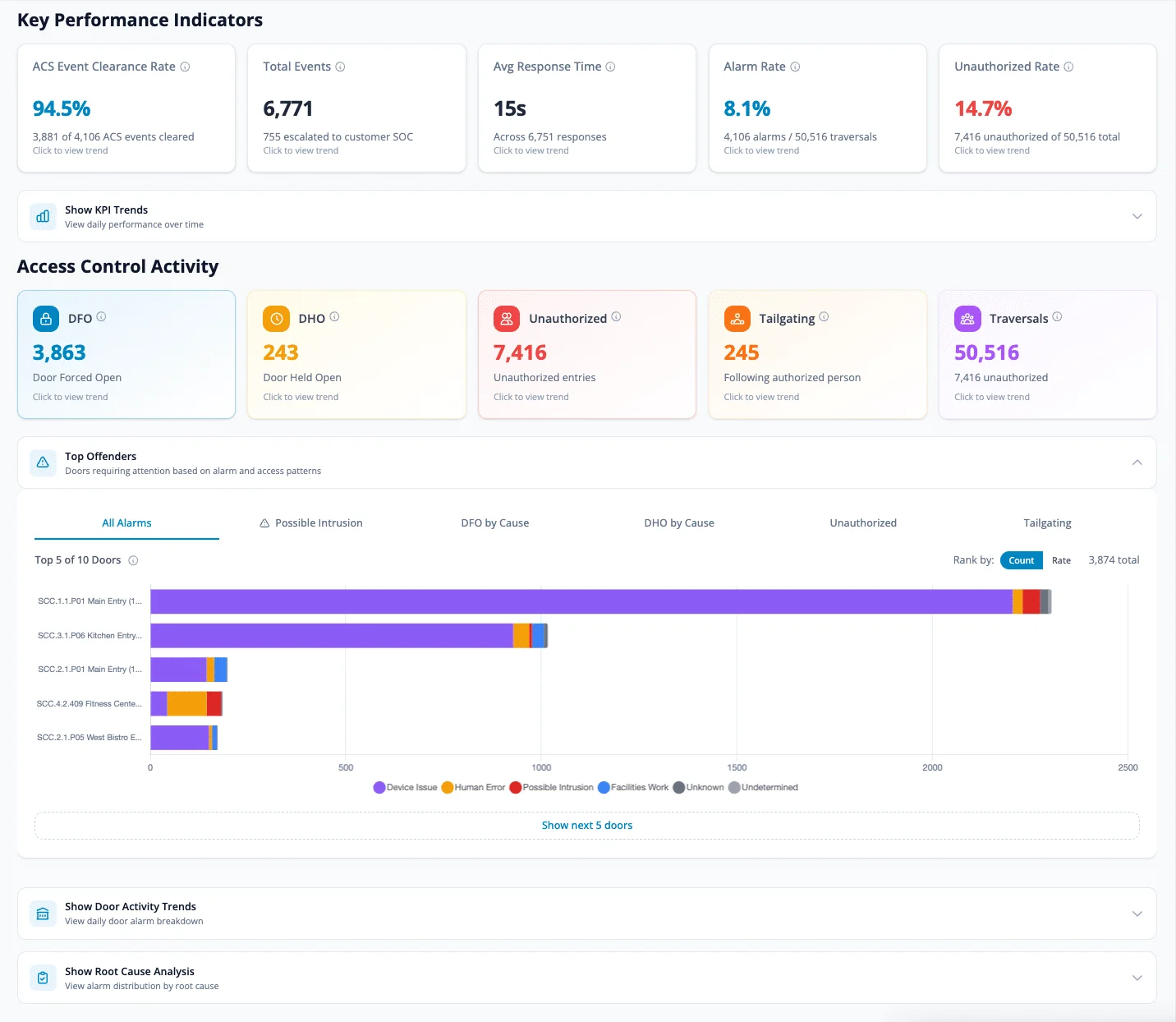The image size is (1176, 1022).
Task: Open the DHO Door Held Open card
Action: pos(356,355)
